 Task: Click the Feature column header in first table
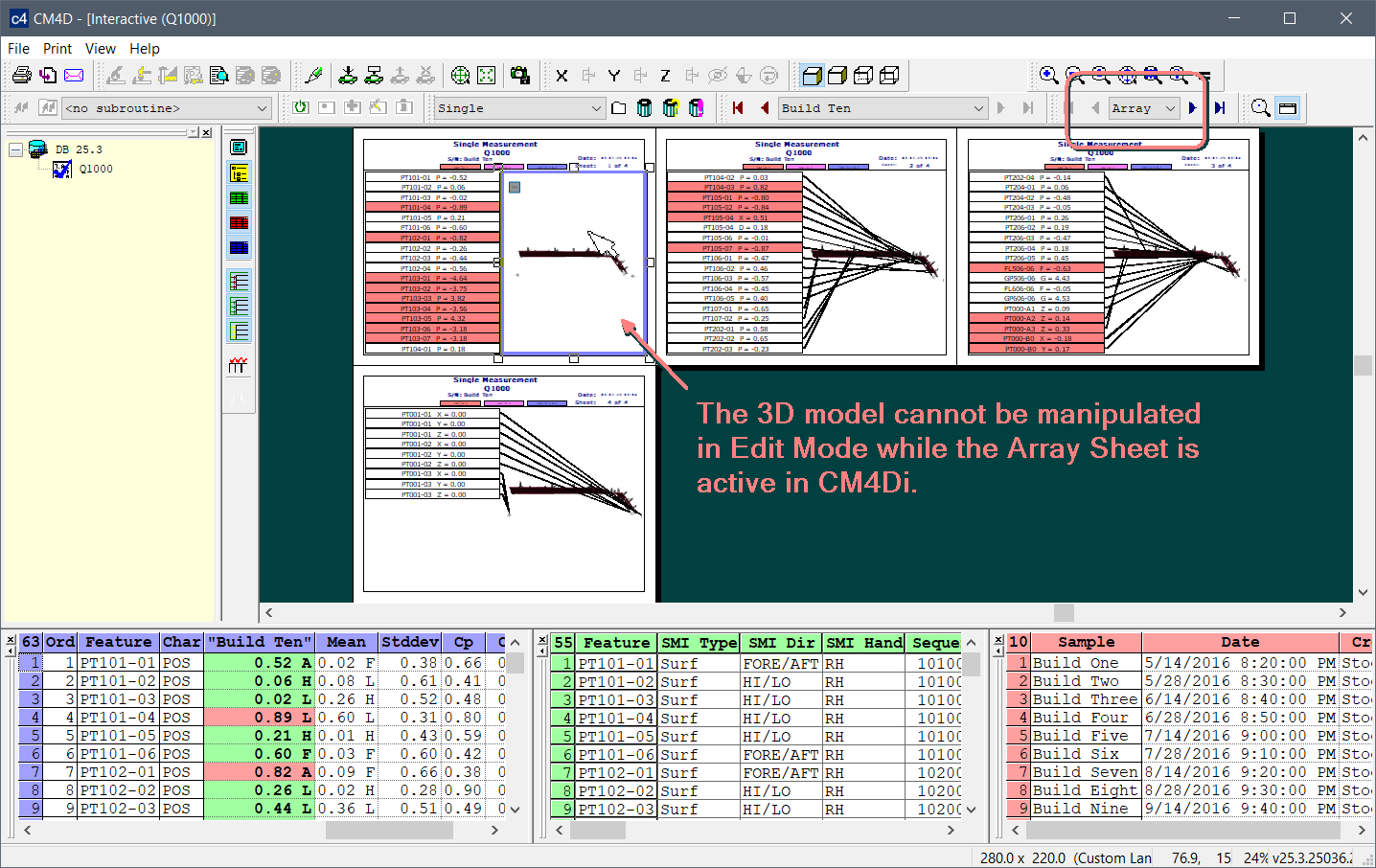118,642
